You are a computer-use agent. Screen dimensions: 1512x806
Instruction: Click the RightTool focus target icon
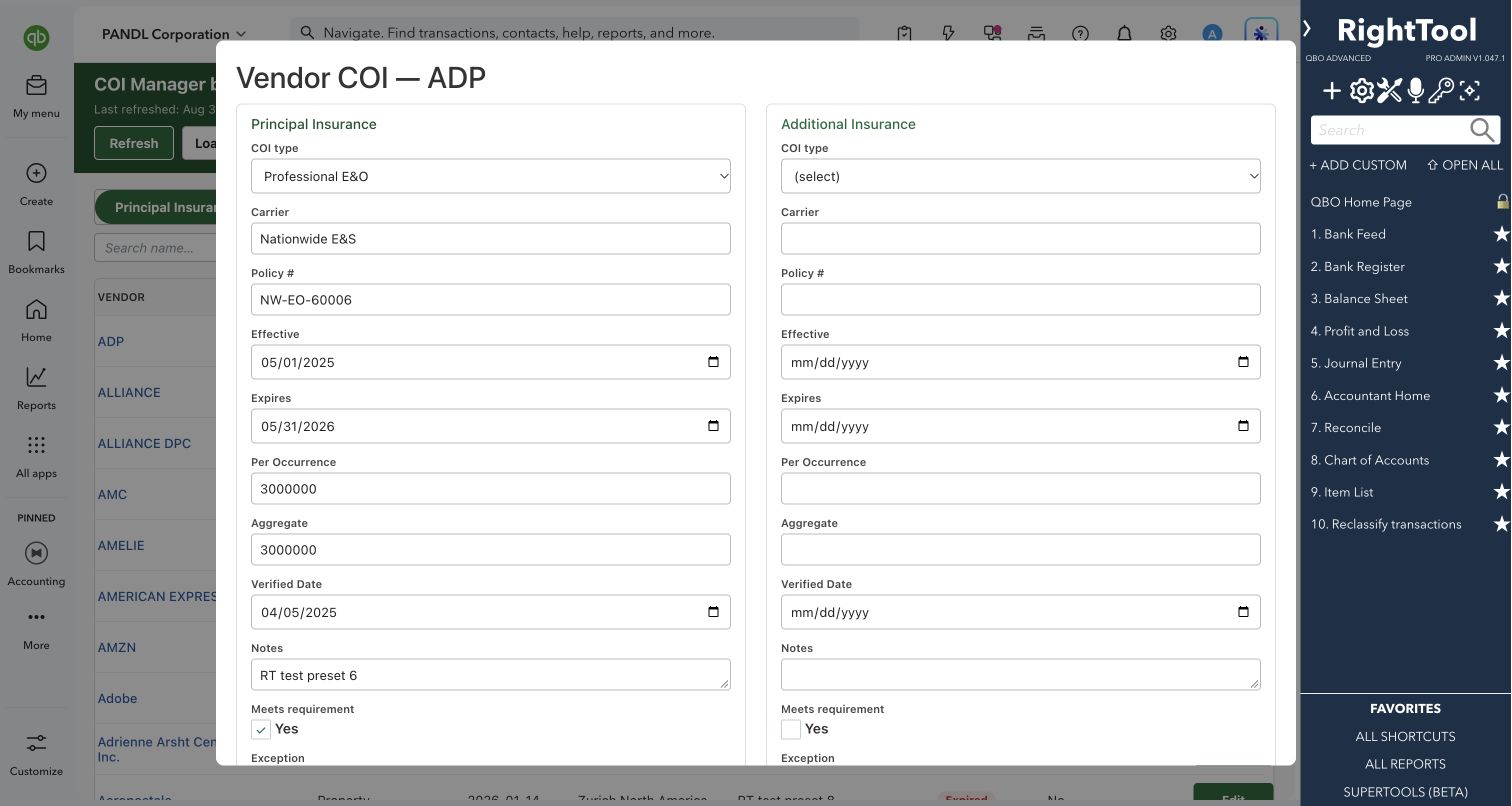click(x=1469, y=92)
